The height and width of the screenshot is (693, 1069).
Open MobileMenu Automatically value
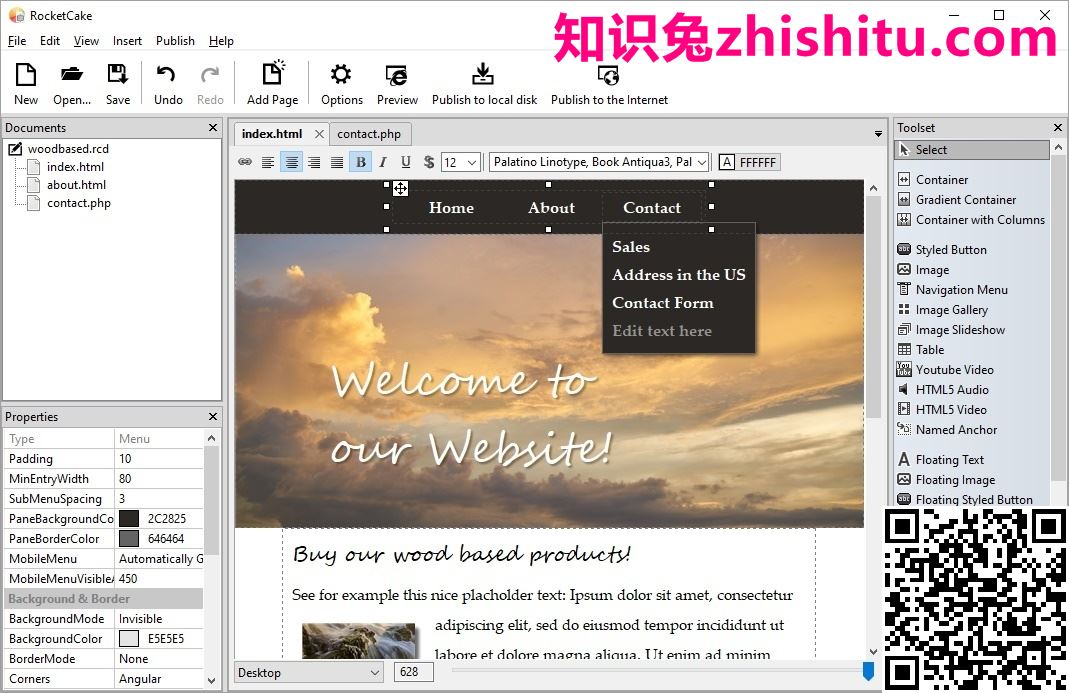pos(160,559)
